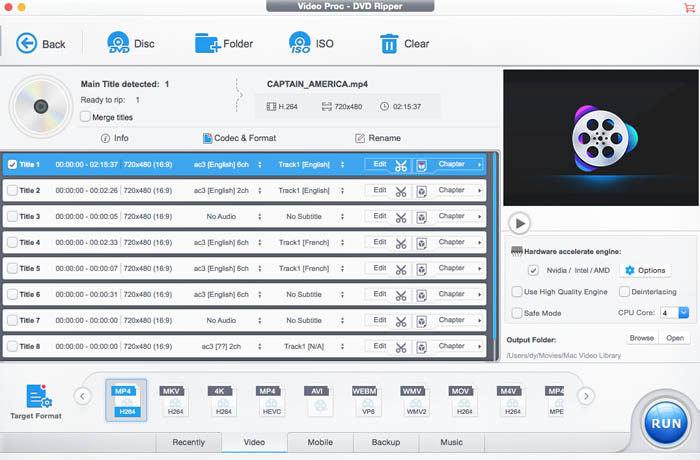
Task: Check the Title 5 checkbox
Action: click(12, 268)
